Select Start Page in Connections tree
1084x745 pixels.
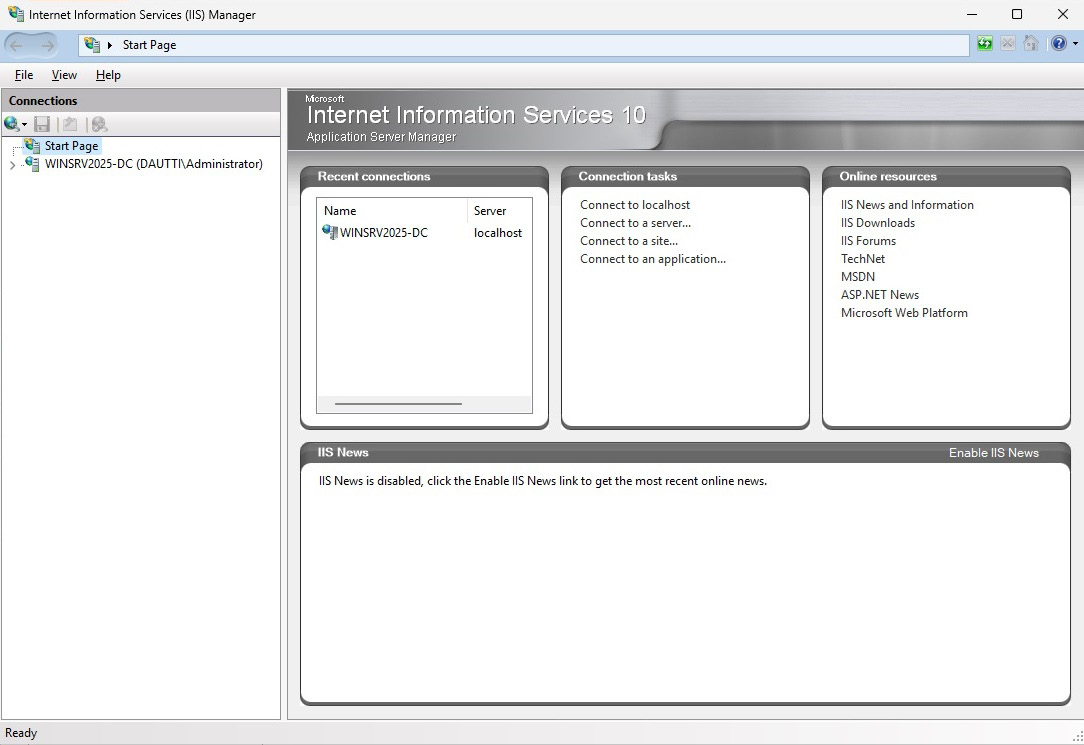point(71,146)
